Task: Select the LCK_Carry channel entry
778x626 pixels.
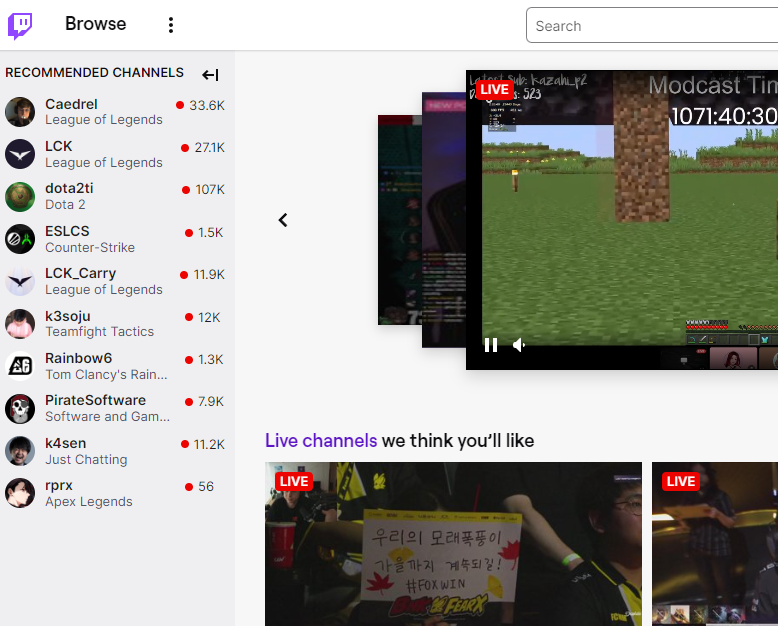Action: [100, 281]
